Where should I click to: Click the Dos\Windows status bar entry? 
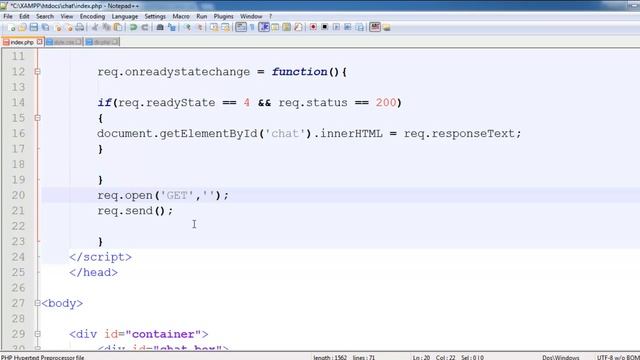click(x=560, y=357)
